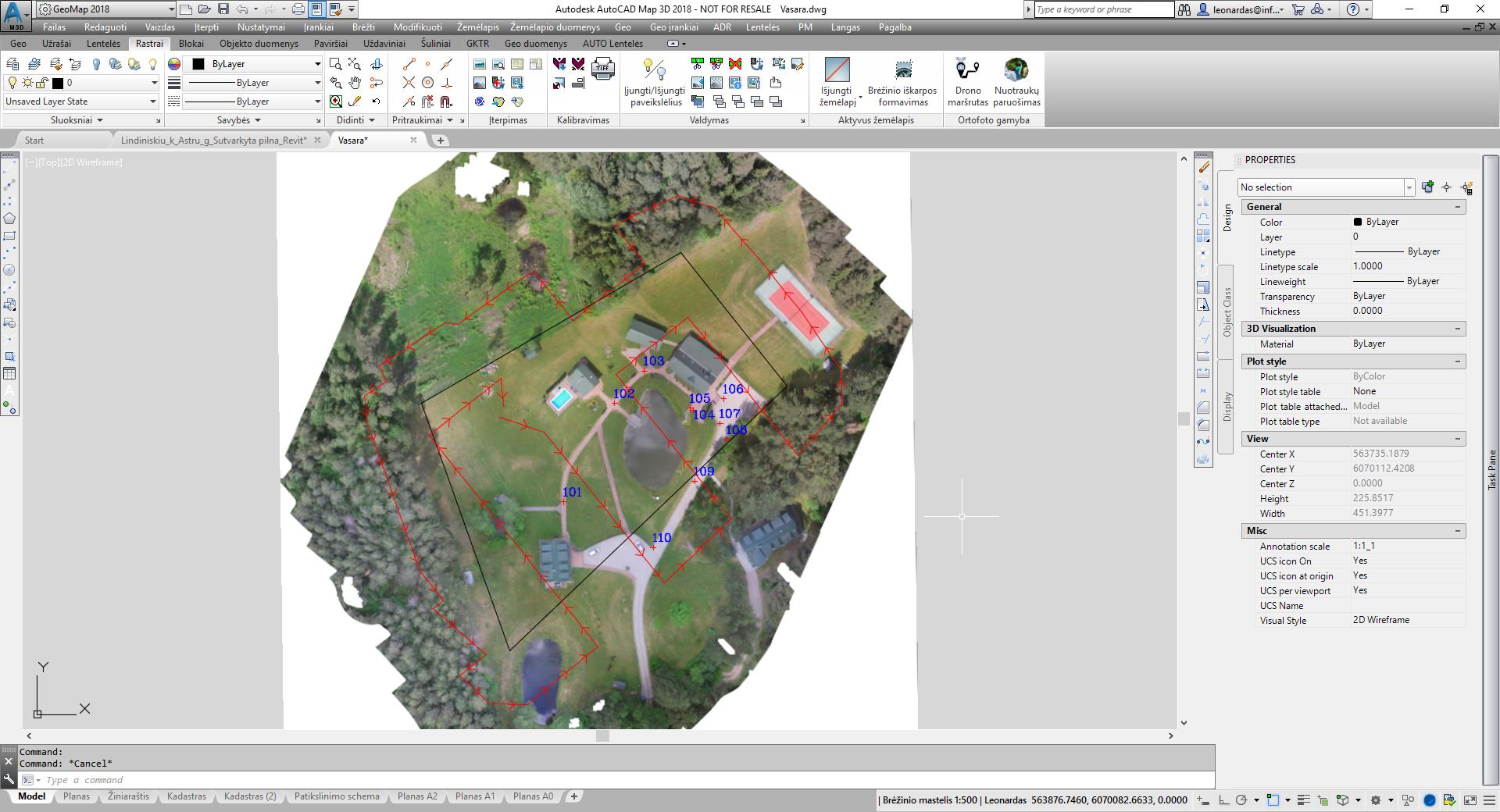Toggle Įjungti/Išjungti paveikslėlius lightbulb
This screenshot has width=1500, height=812.
[x=656, y=82]
